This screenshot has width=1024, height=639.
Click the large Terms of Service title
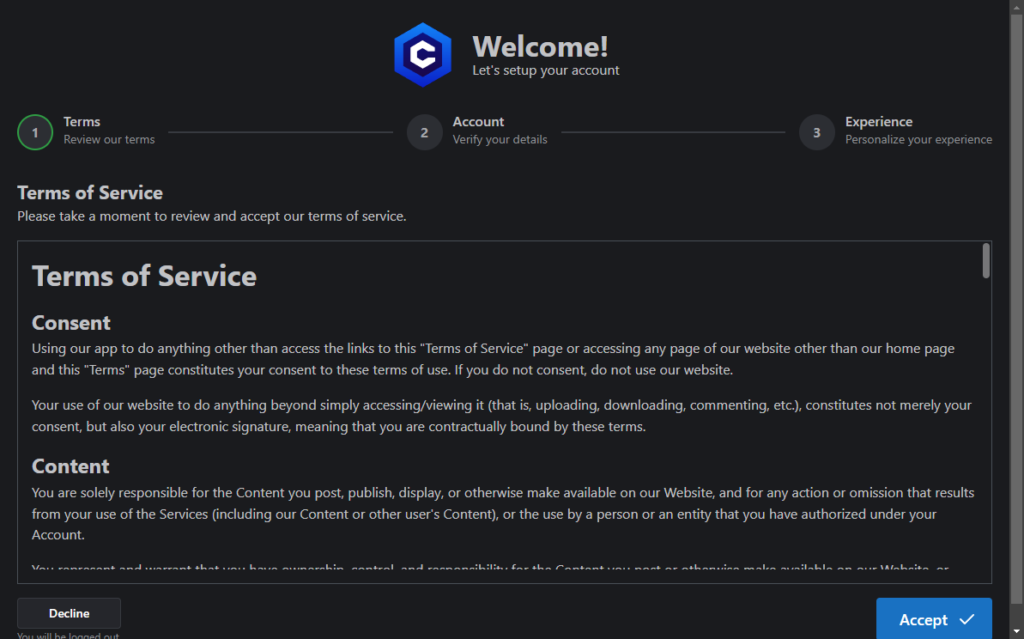144,276
